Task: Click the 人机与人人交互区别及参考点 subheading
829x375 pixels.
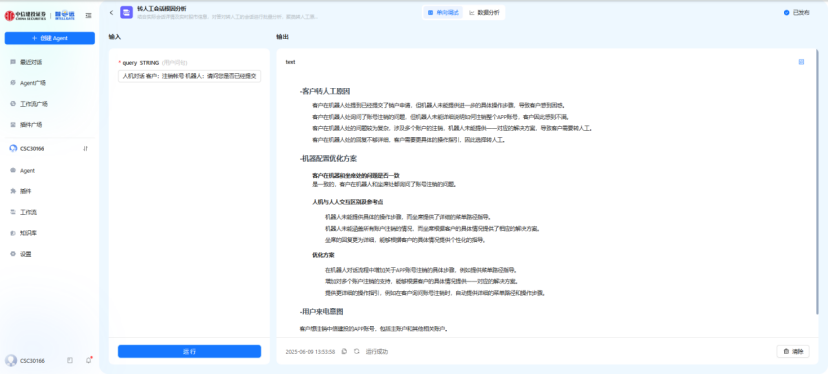Action: pos(347,202)
